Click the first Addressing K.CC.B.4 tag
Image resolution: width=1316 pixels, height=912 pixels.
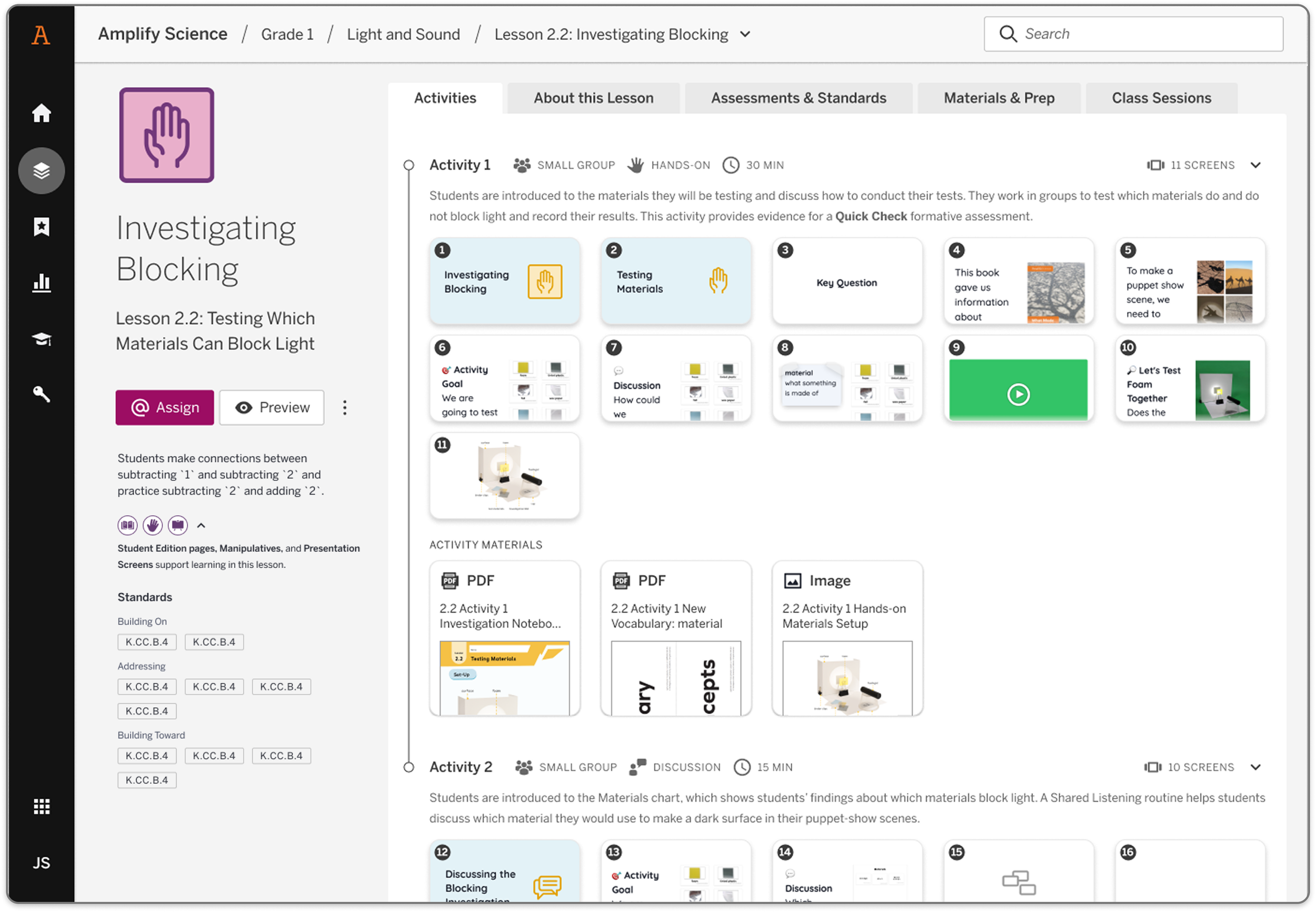tap(147, 686)
